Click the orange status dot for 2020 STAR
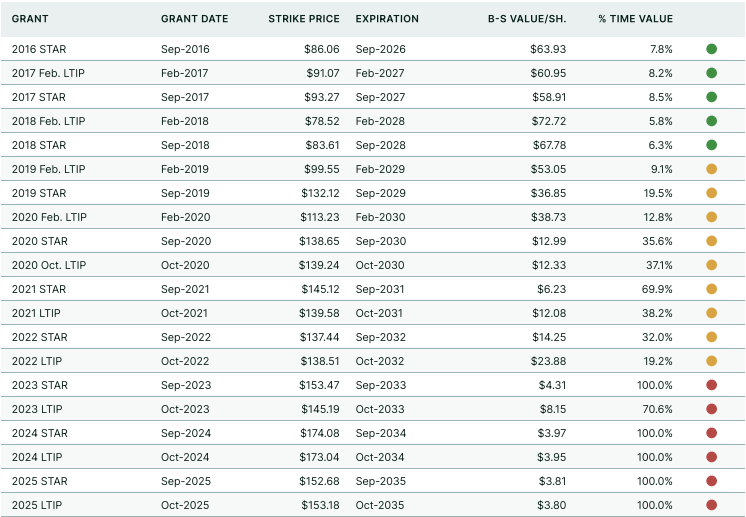The height and width of the screenshot is (517, 746). 711,241
